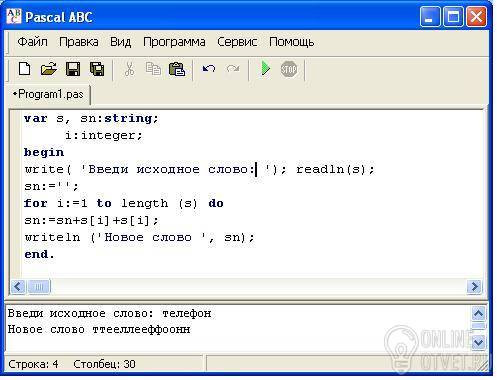Click the 'end.' code line
Screen dimensions: 497x380
click(x=39, y=254)
